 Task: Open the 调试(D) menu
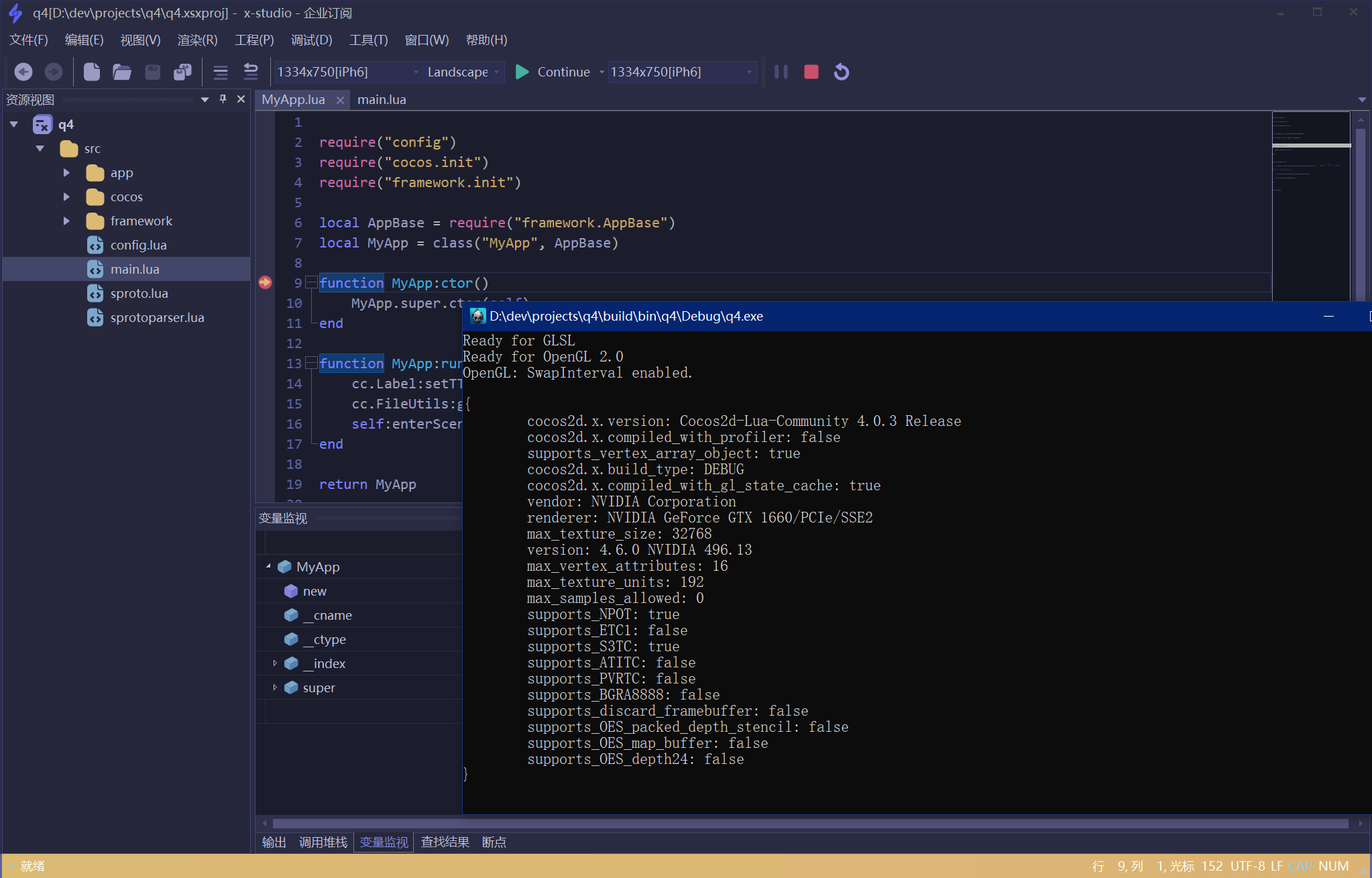[x=311, y=40]
